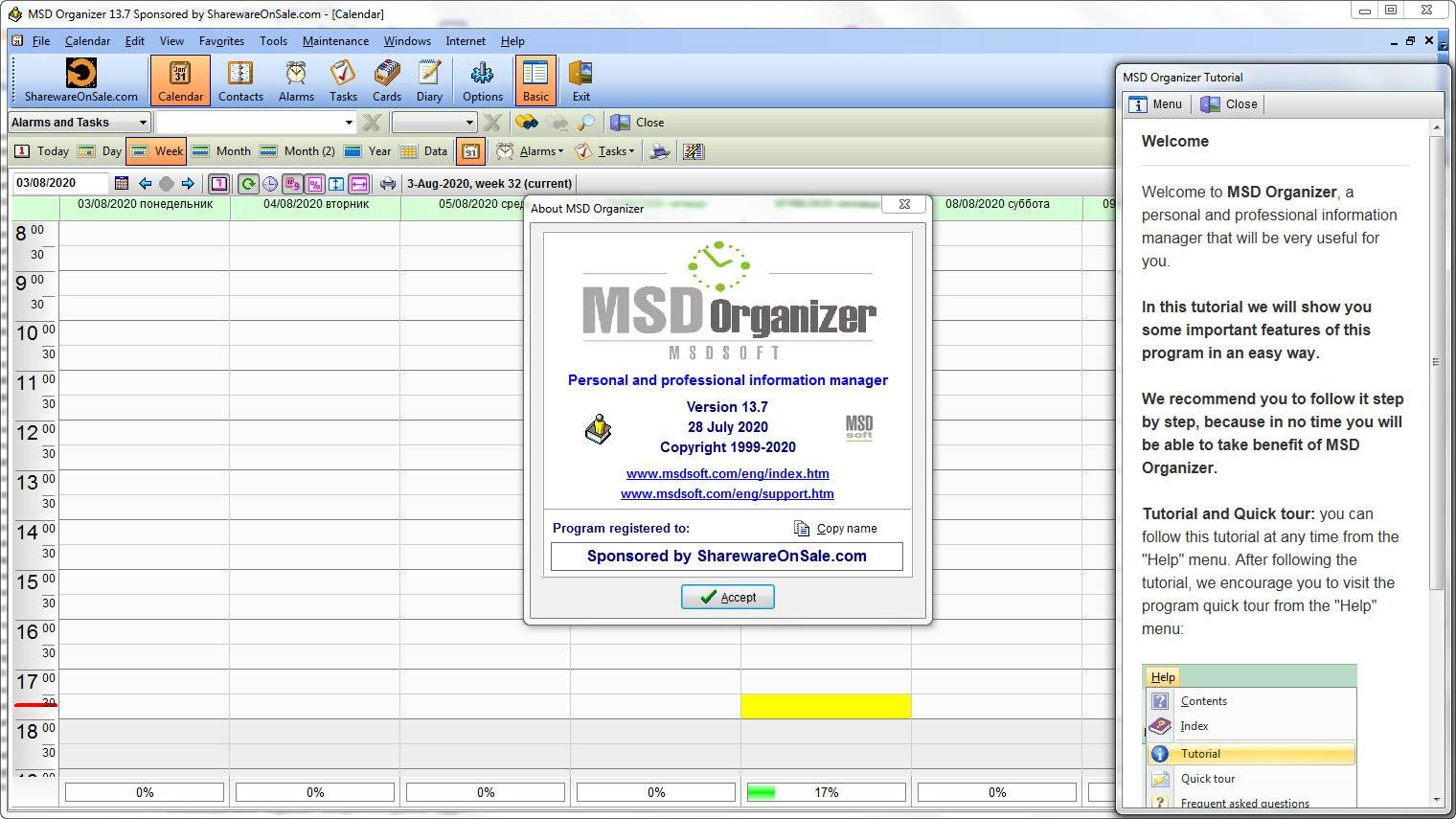The width and height of the screenshot is (1456, 819).
Task: Open the Help menu in menu bar
Action: [512, 41]
